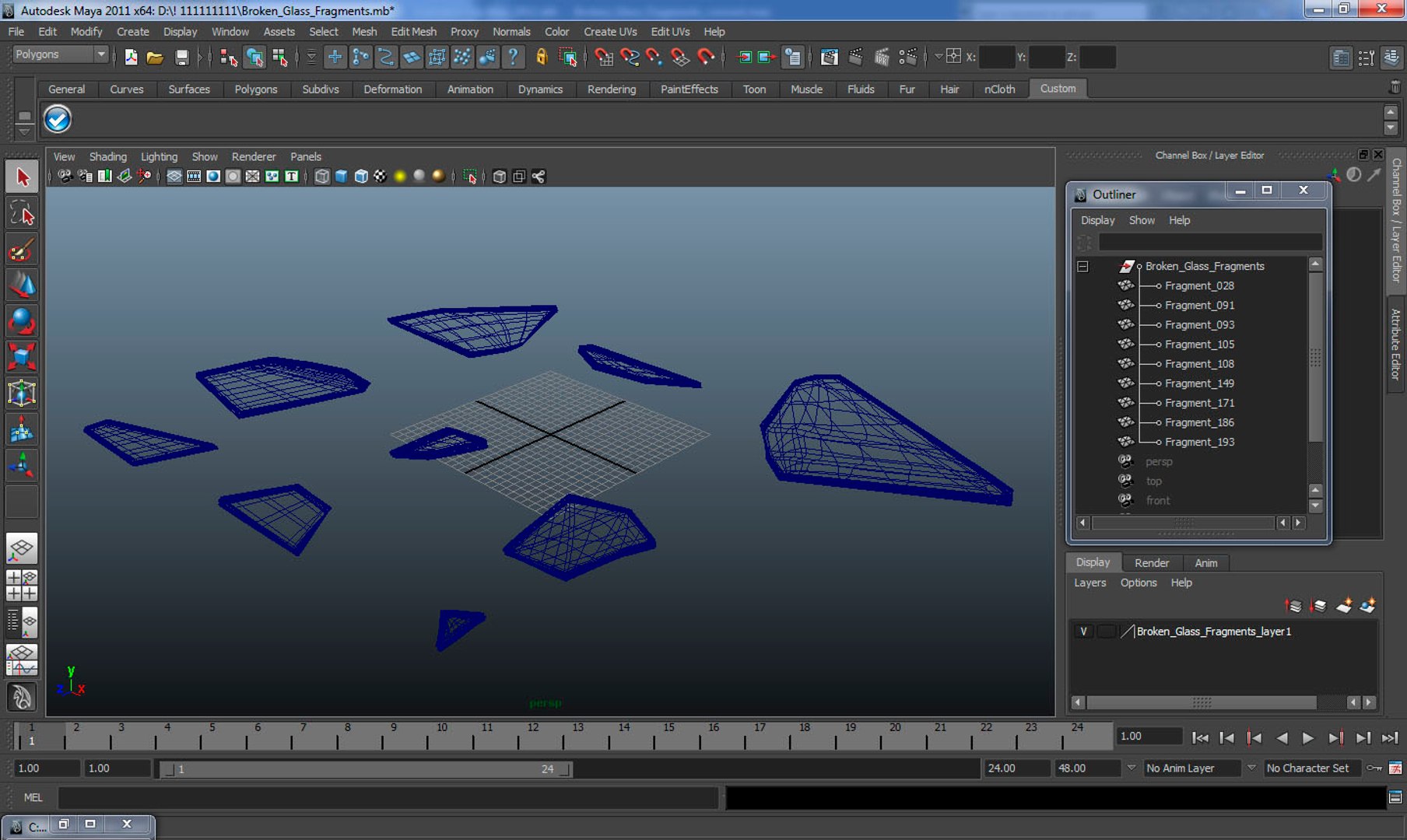Click the MEL command line input
Image resolution: width=1407 pixels, height=840 pixels.
coord(388,797)
